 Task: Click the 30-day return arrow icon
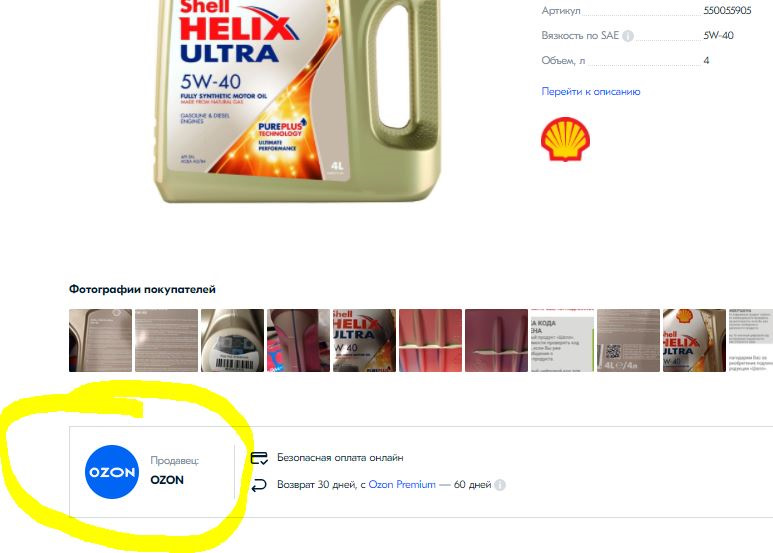(x=259, y=485)
